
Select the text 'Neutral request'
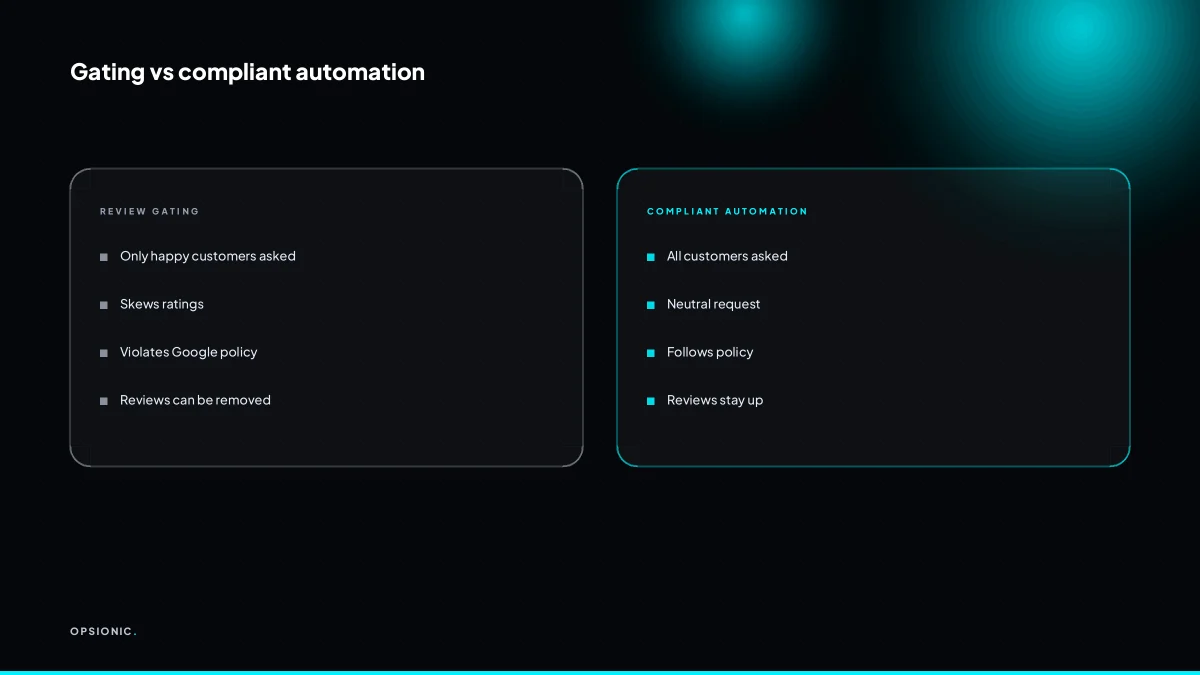tap(713, 304)
